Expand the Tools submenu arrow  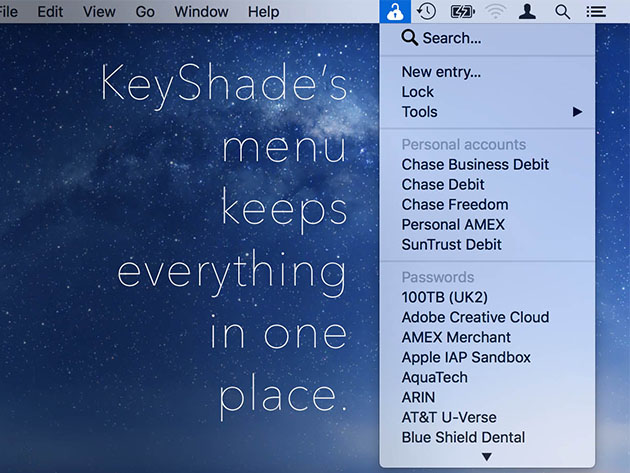click(577, 112)
